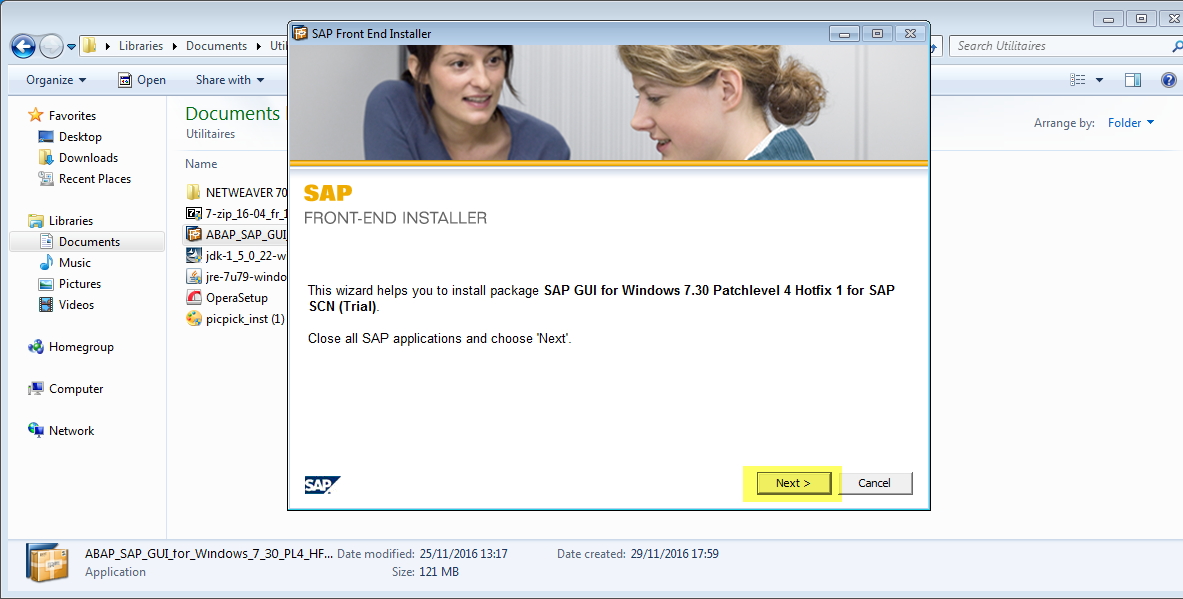
Task: Click the SAP logo in the installer dialog
Action: tap(322, 484)
